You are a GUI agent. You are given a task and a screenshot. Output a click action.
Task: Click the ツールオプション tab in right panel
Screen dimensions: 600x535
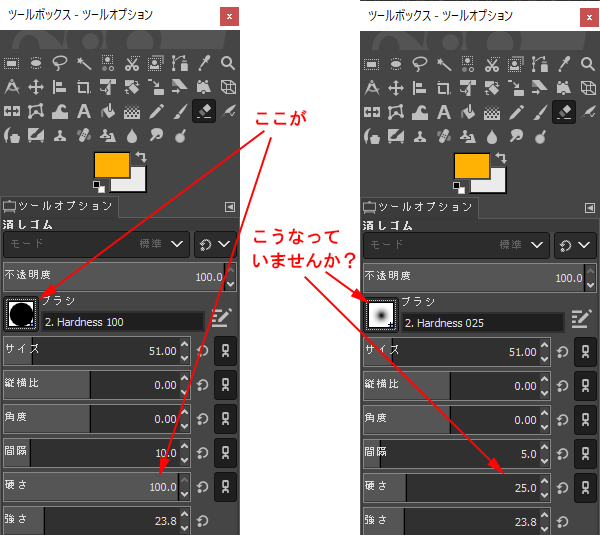[x=420, y=207]
